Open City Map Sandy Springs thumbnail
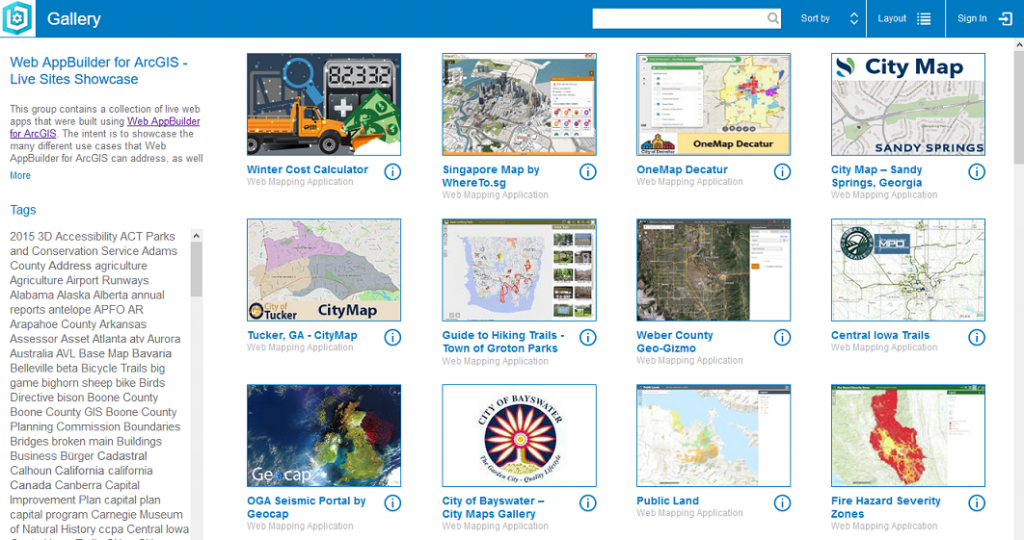This screenshot has height=540, width=1024. click(908, 104)
